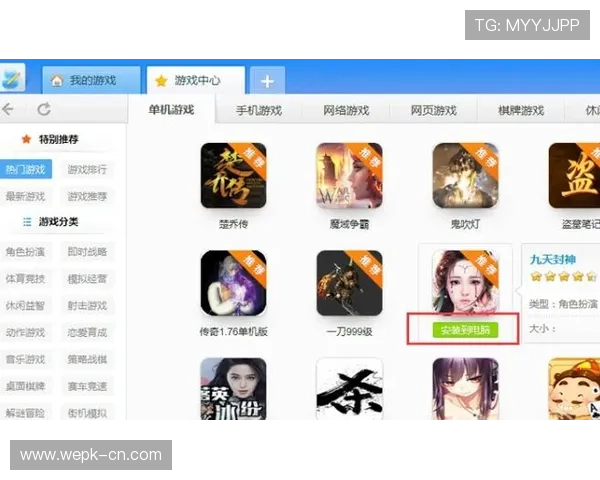
Task: Choose 解谜冒险 game category
Action: tap(25, 413)
